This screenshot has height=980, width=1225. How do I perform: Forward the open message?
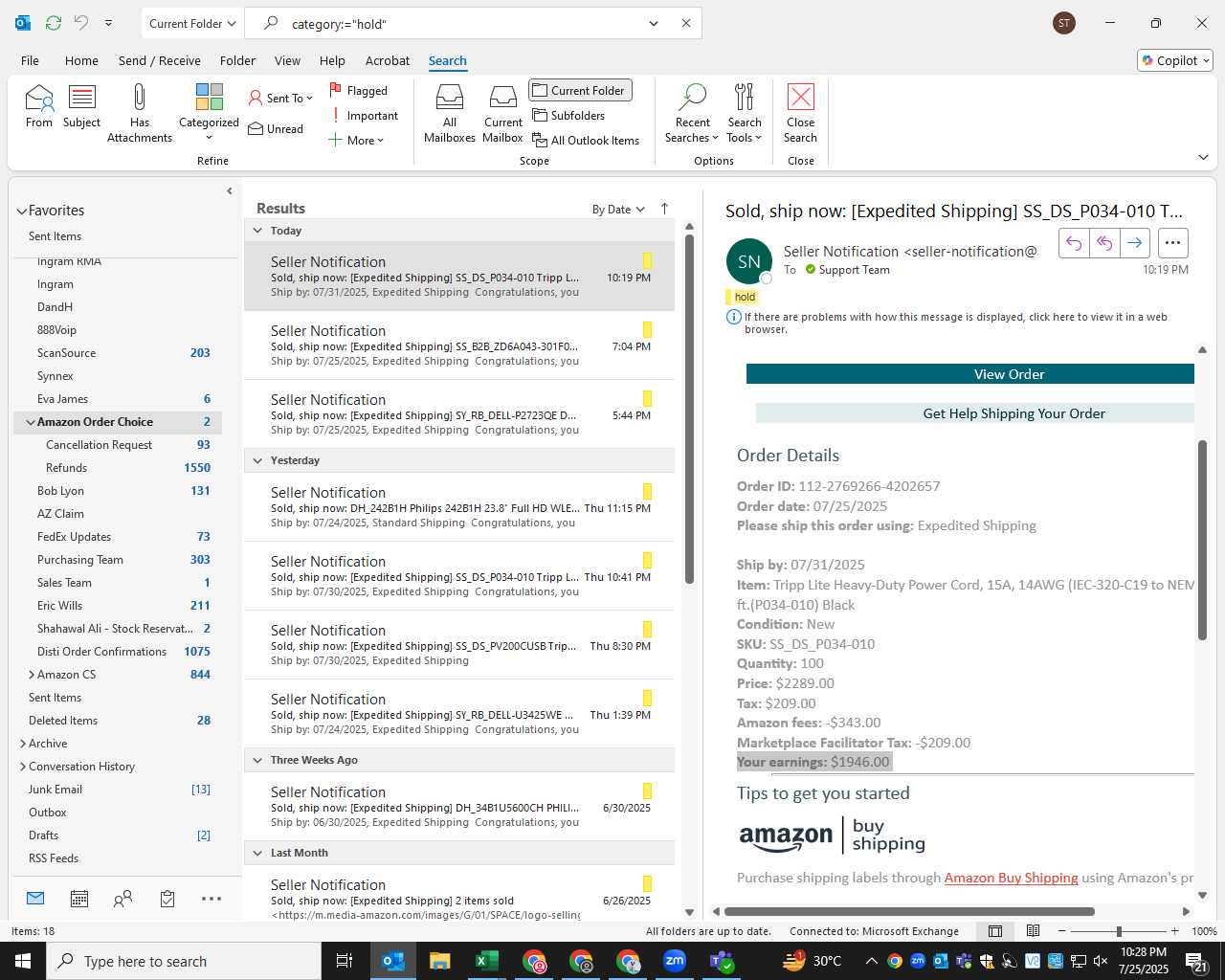click(x=1134, y=243)
